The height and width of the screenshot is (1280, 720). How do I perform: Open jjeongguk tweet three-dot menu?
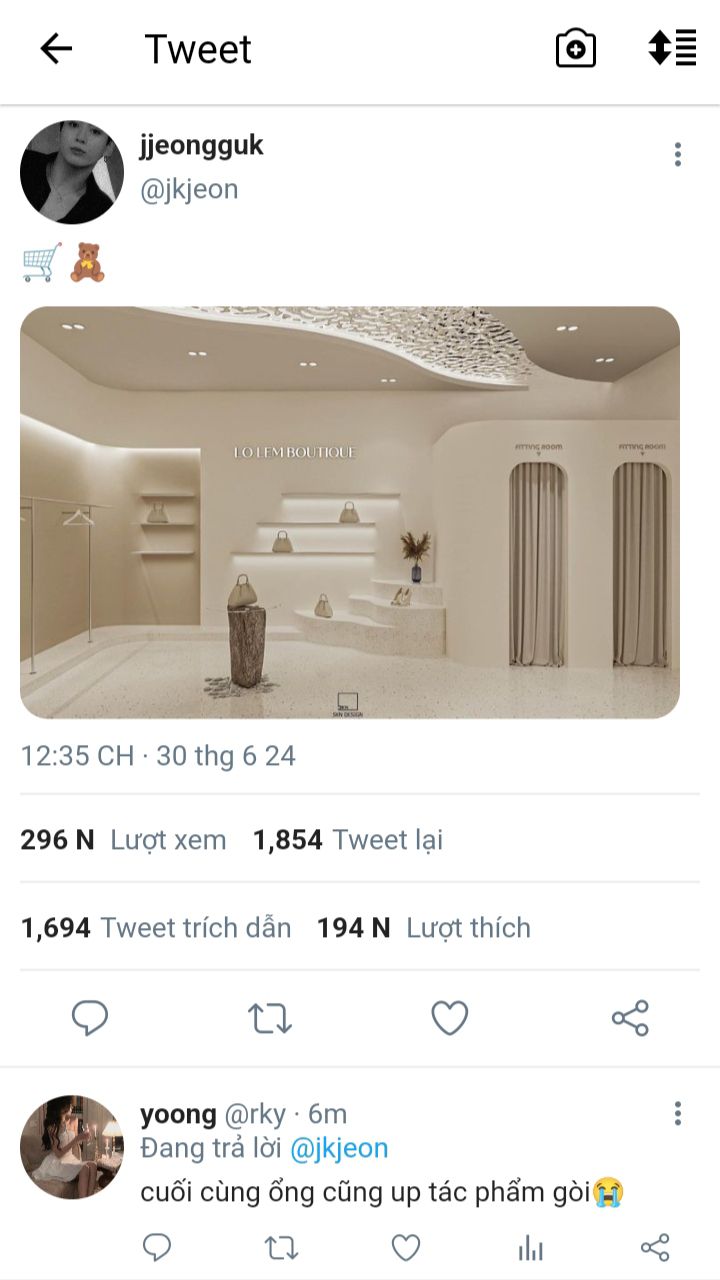coord(678,154)
